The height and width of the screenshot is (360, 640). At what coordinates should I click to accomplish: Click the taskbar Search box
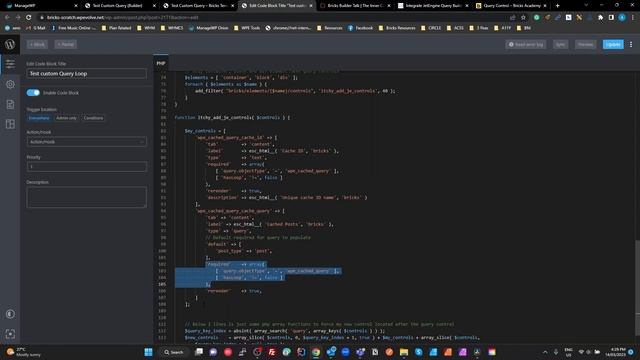coord(174,352)
